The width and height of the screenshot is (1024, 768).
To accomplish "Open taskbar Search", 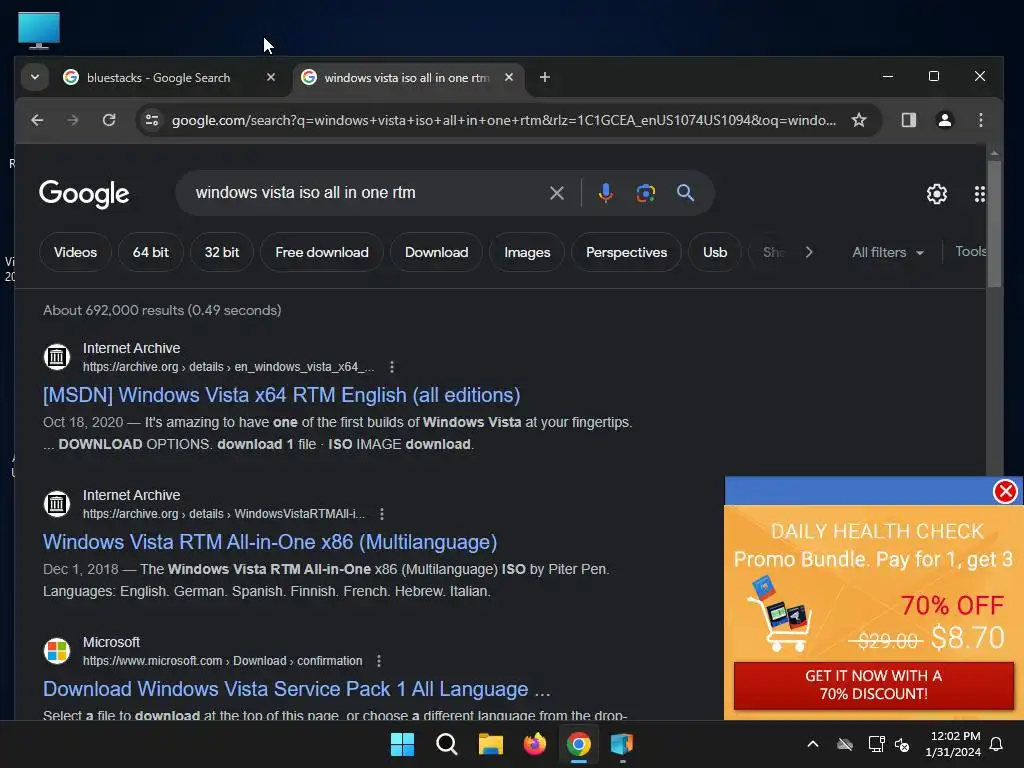I will [x=447, y=744].
